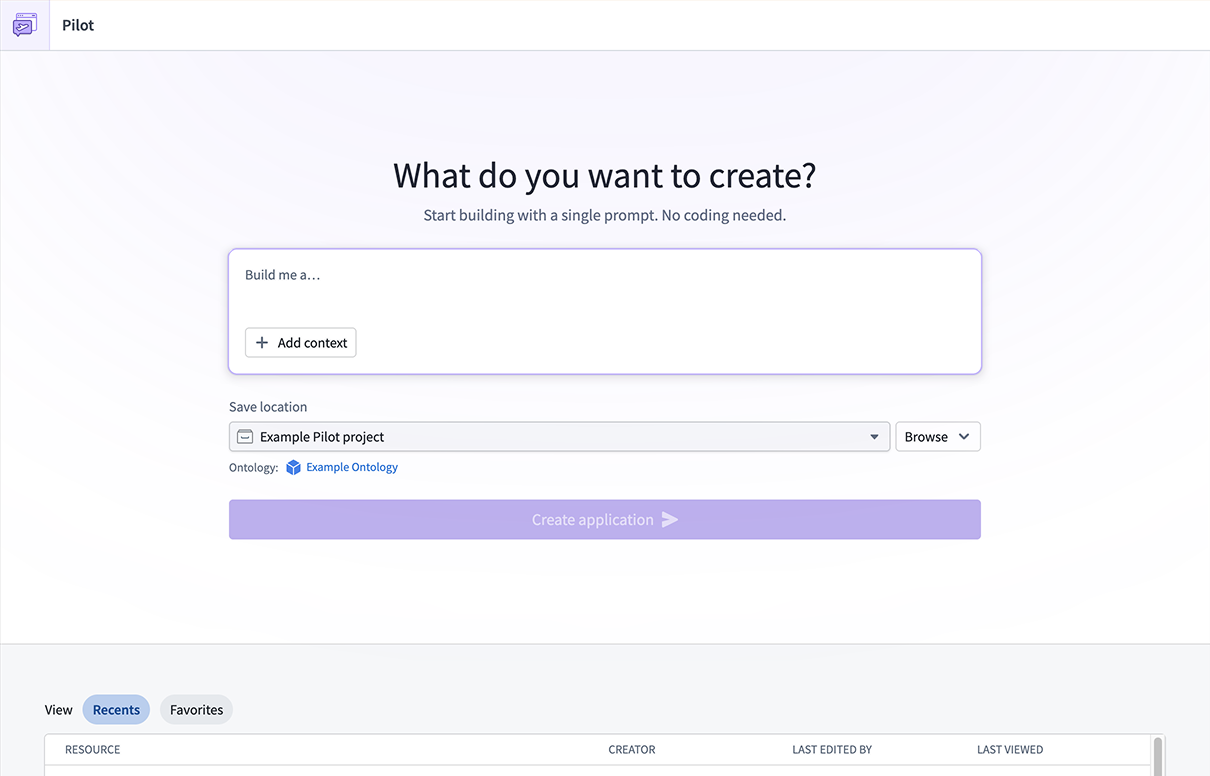The width and height of the screenshot is (1210, 776).
Task: Click the LAST EDITED BY column header
Action: [832, 749]
